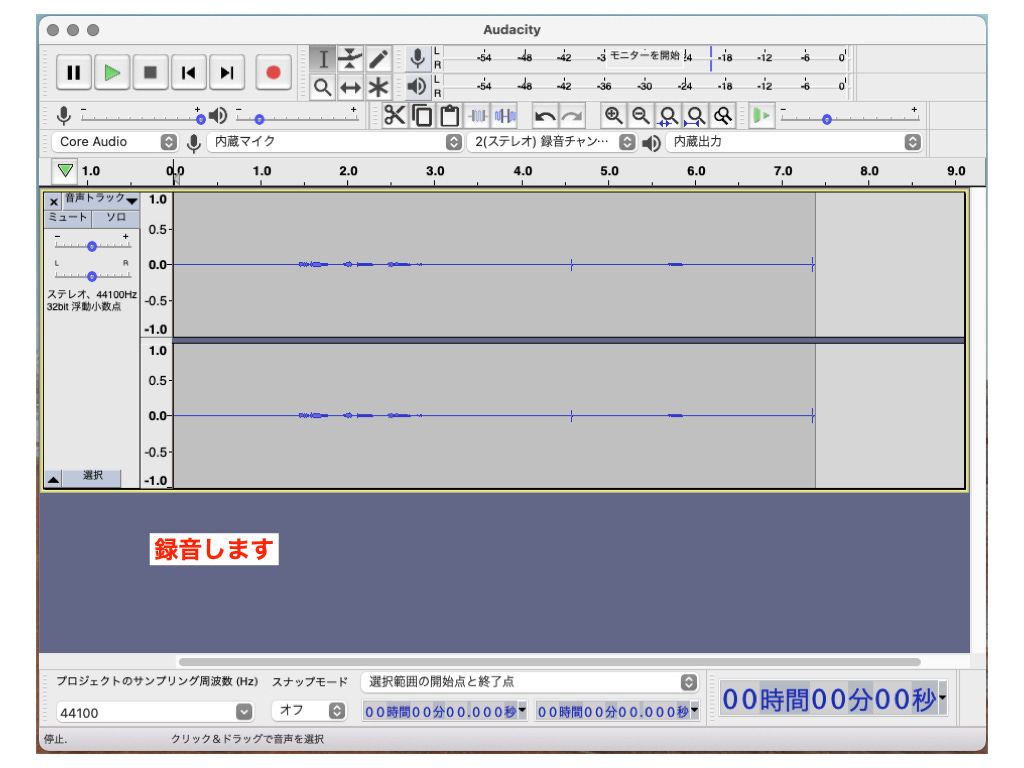Viewport: 1024px width, 768px height.
Task: Adjust the playback speed slider
Action: (x=850, y=118)
